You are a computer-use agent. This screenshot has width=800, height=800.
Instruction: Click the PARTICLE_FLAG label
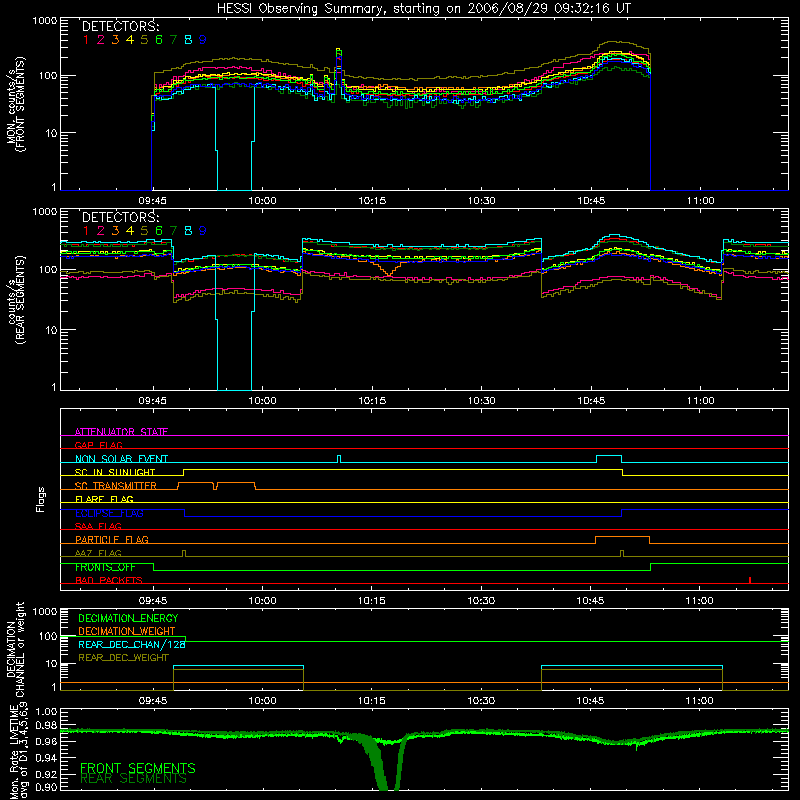[112, 539]
